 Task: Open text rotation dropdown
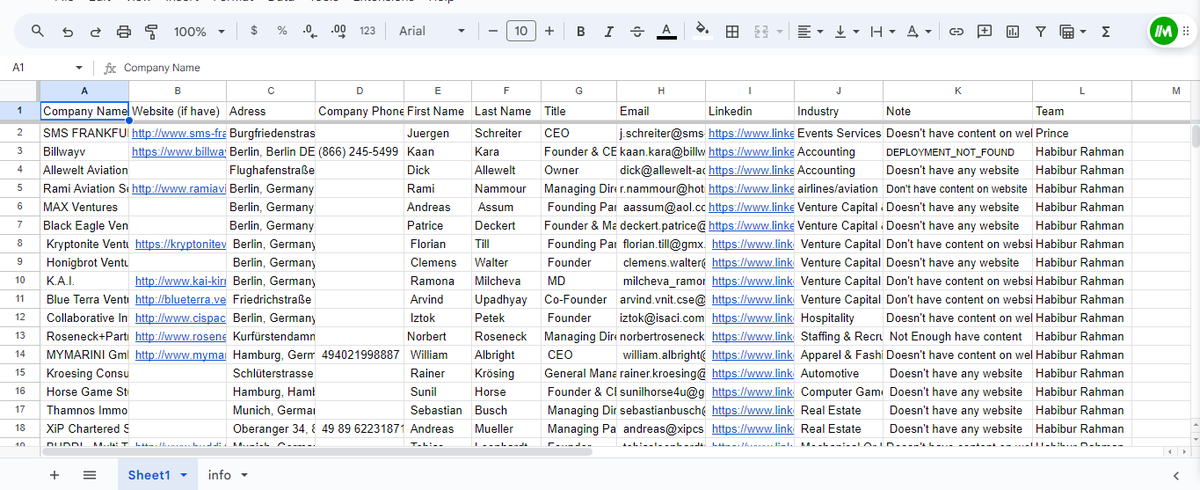click(918, 31)
